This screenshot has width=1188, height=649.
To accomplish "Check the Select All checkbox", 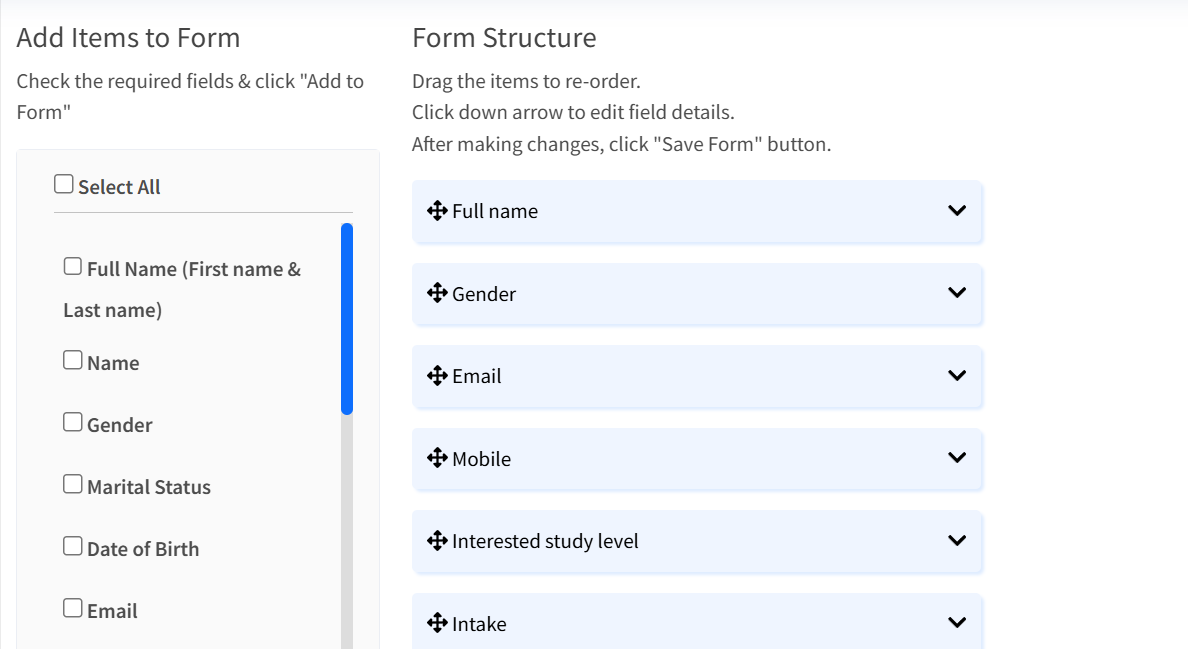I will [x=64, y=185].
